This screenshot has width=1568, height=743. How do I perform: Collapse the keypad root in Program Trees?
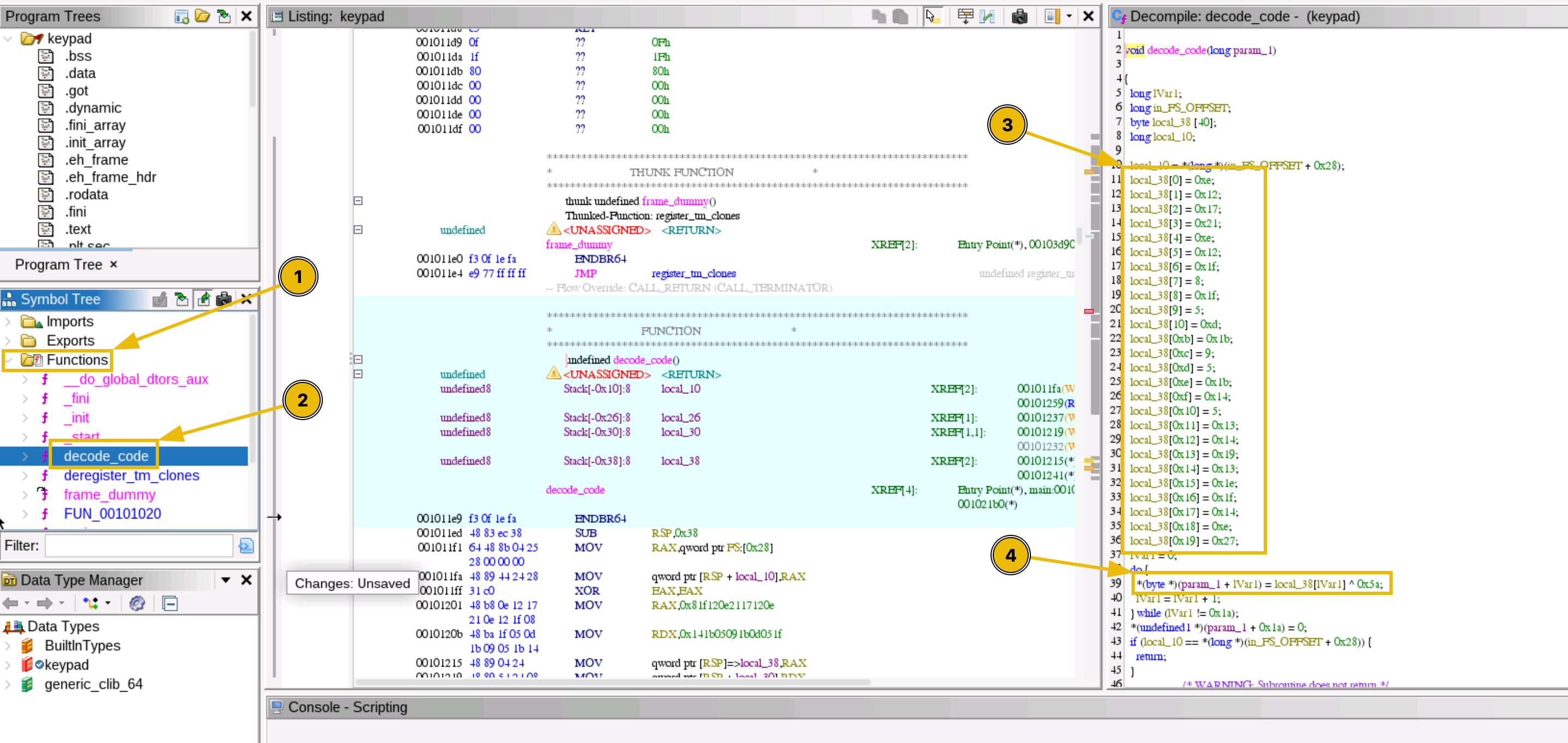(8, 38)
